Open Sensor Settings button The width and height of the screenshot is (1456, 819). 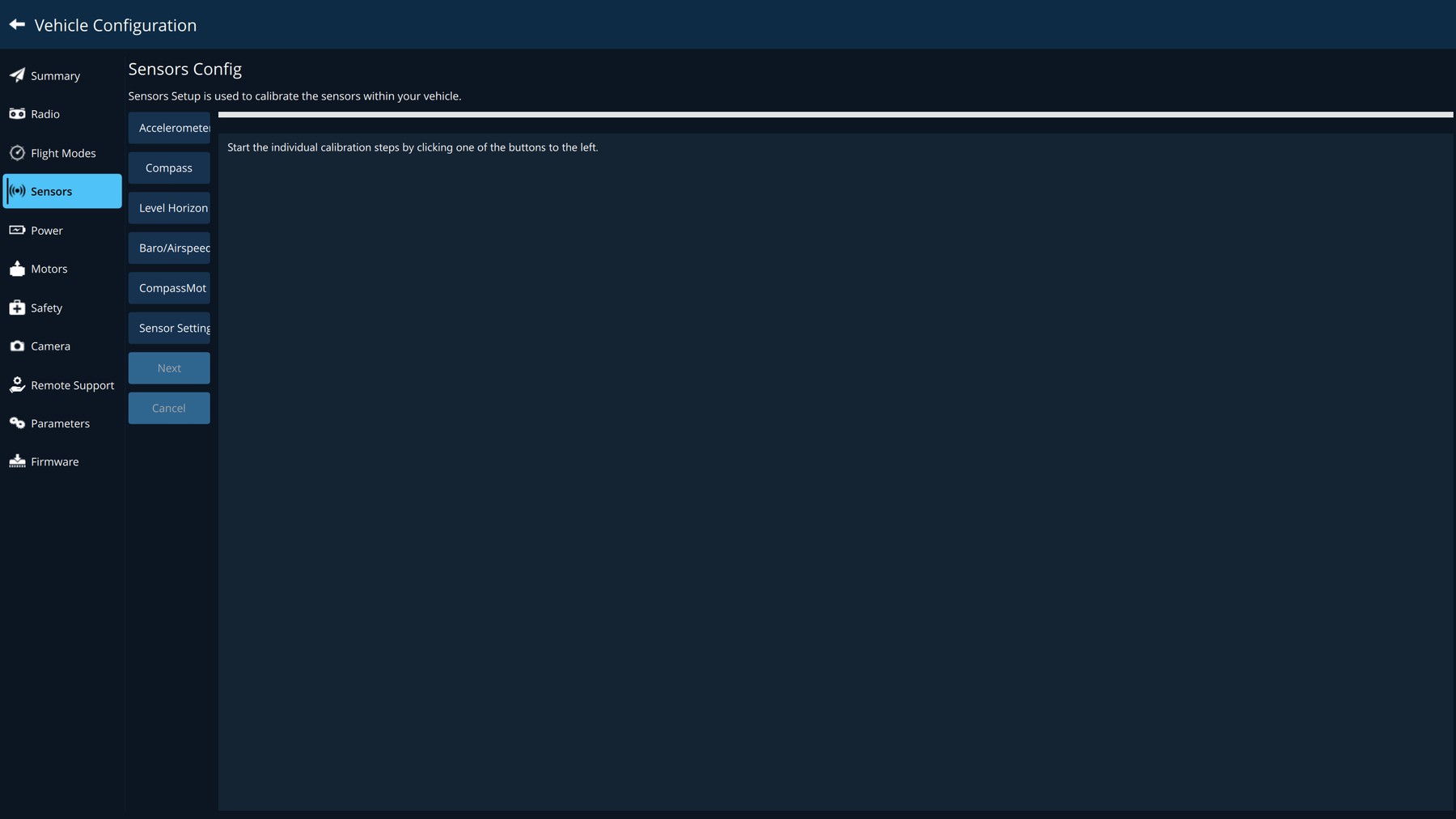169,328
